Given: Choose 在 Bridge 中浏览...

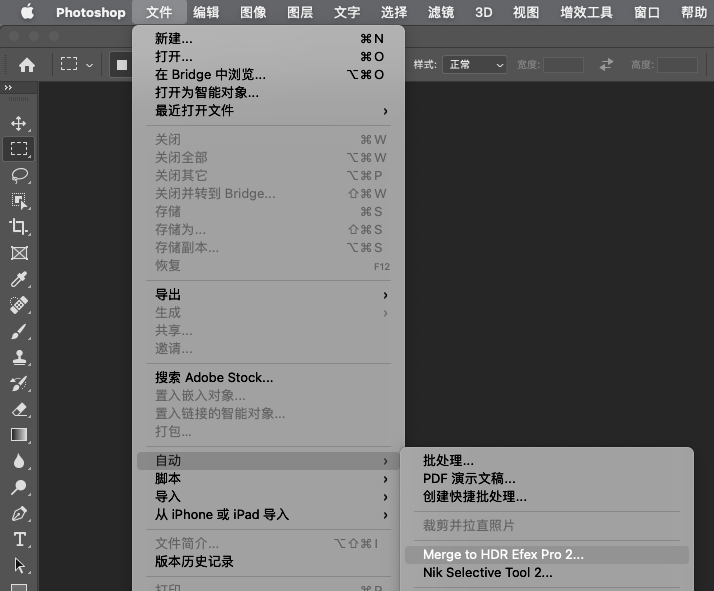Looking at the screenshot, I should point(268,75).
